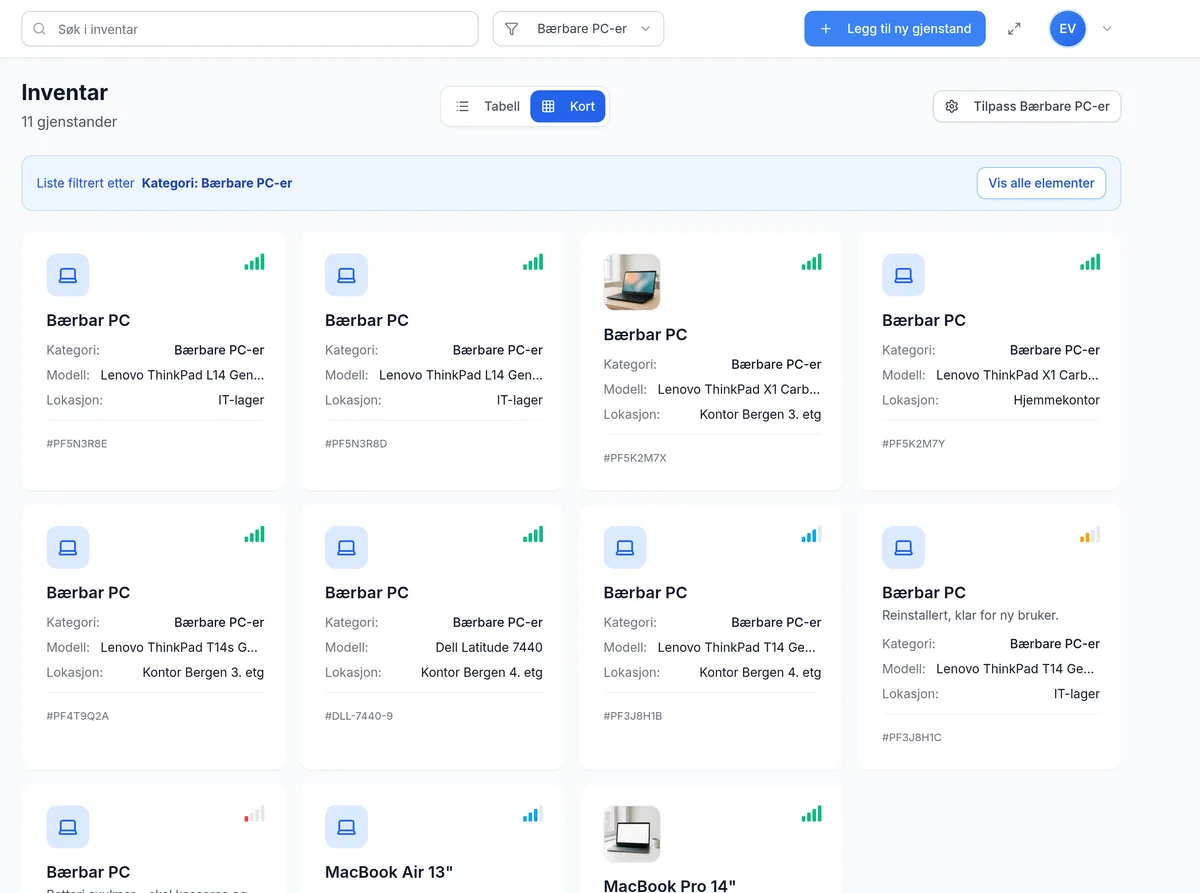Click the laptop icon on MacBook Air 13" card
Image resolution: width=1200 pixels, height=893 pixels.
346,827
